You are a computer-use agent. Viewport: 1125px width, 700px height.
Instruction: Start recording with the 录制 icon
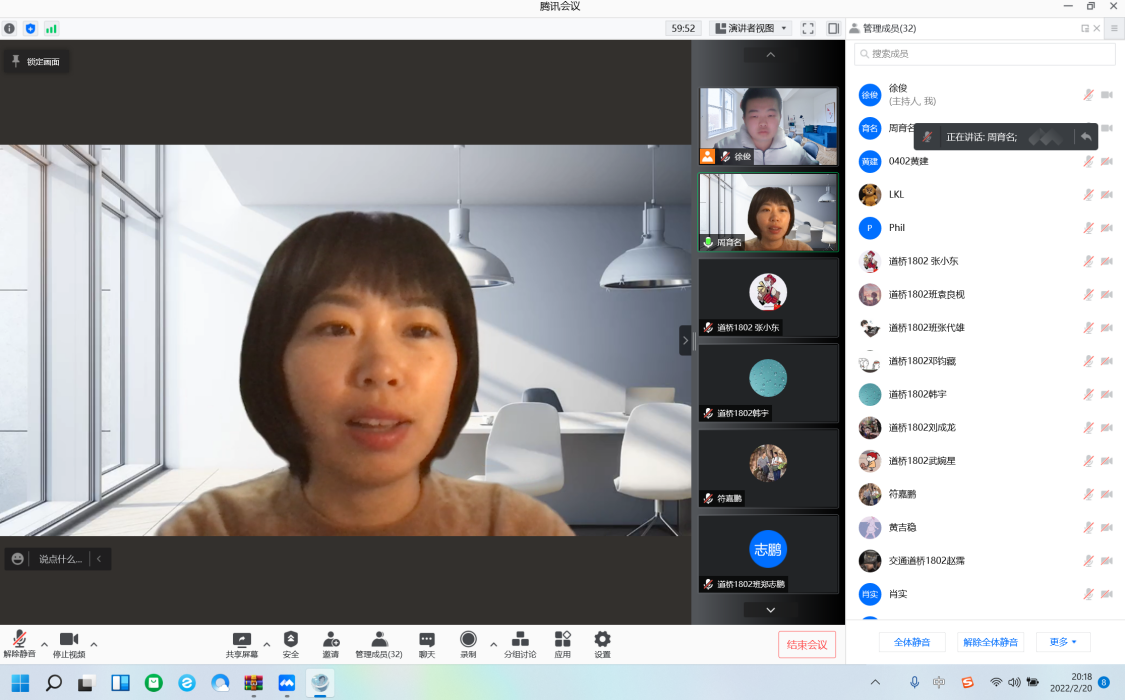coord(468,640)
